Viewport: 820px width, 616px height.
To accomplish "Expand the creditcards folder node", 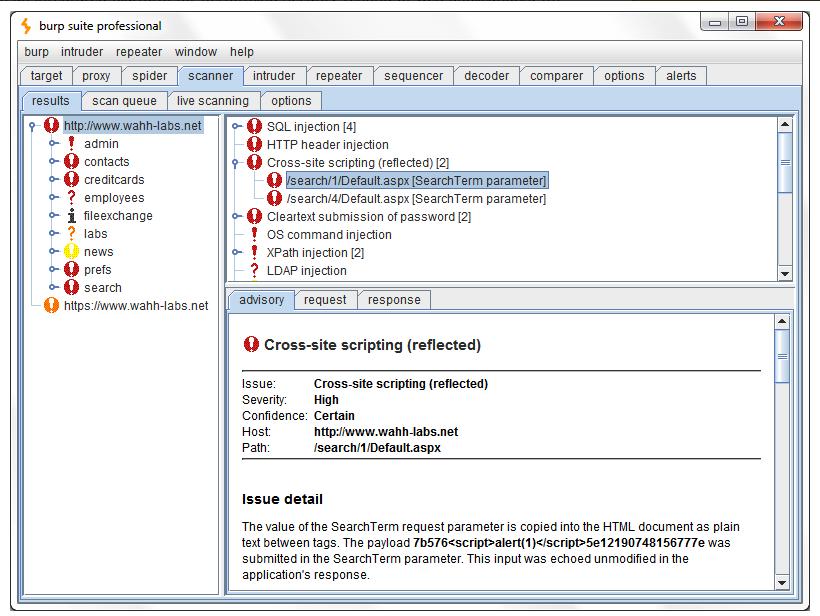I will pos(53,179).
